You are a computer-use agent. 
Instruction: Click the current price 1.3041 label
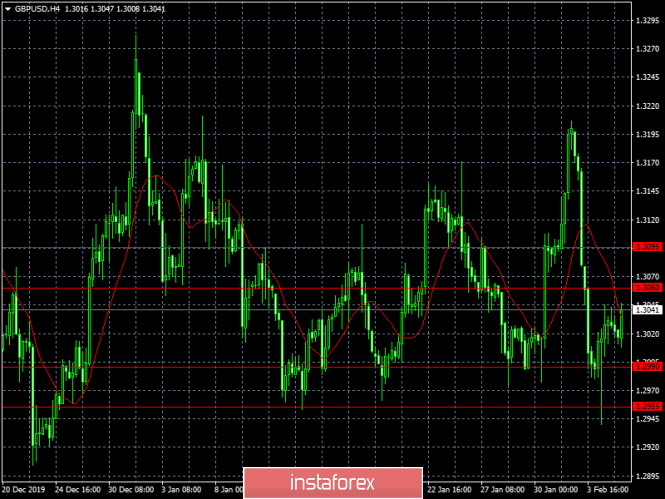[647, 310]
